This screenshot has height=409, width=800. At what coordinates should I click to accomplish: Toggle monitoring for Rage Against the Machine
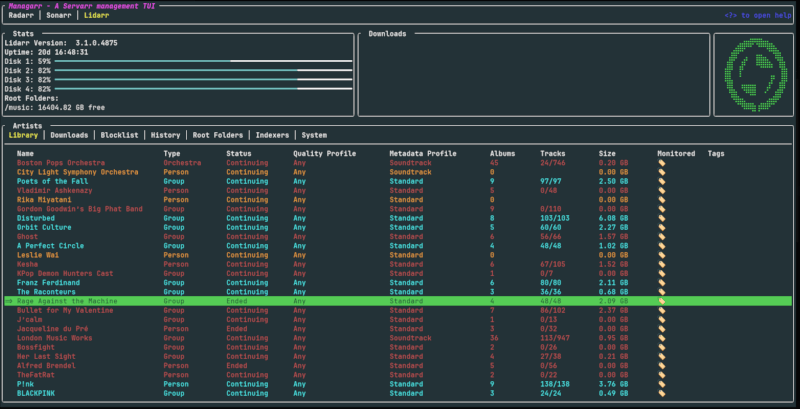pyautogui.click(x=661, y=300)
